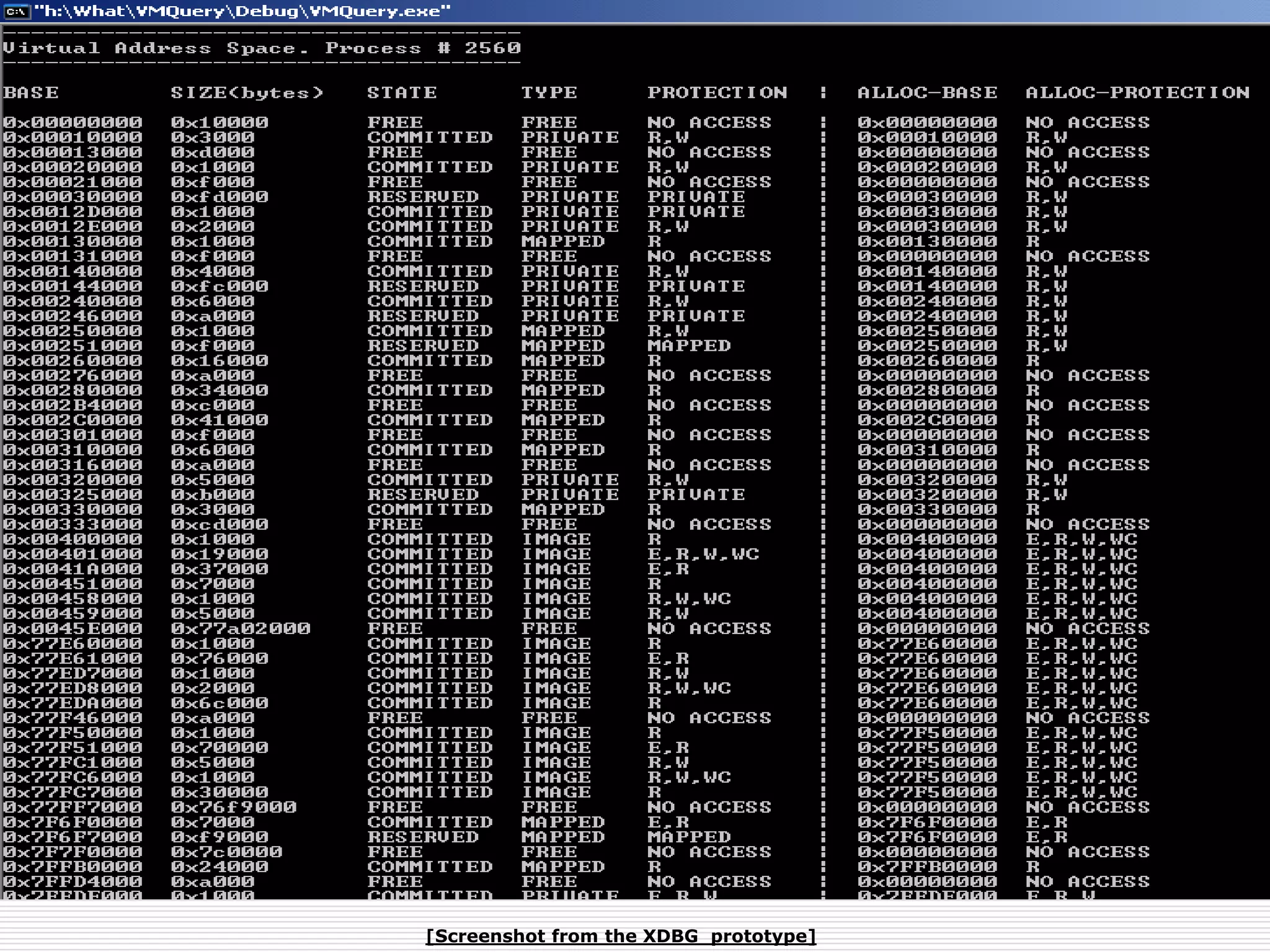Viewport: 1270px width, 952px height.
Task: Select base address 0x002B4000
Action: coord(73,405)
